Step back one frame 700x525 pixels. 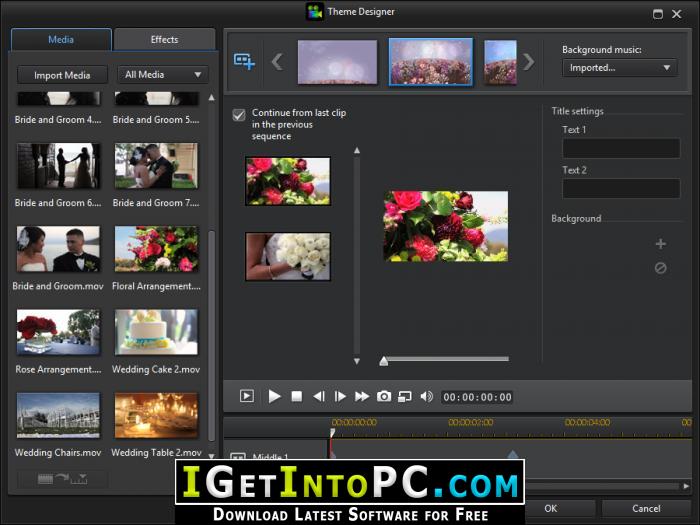319,396
